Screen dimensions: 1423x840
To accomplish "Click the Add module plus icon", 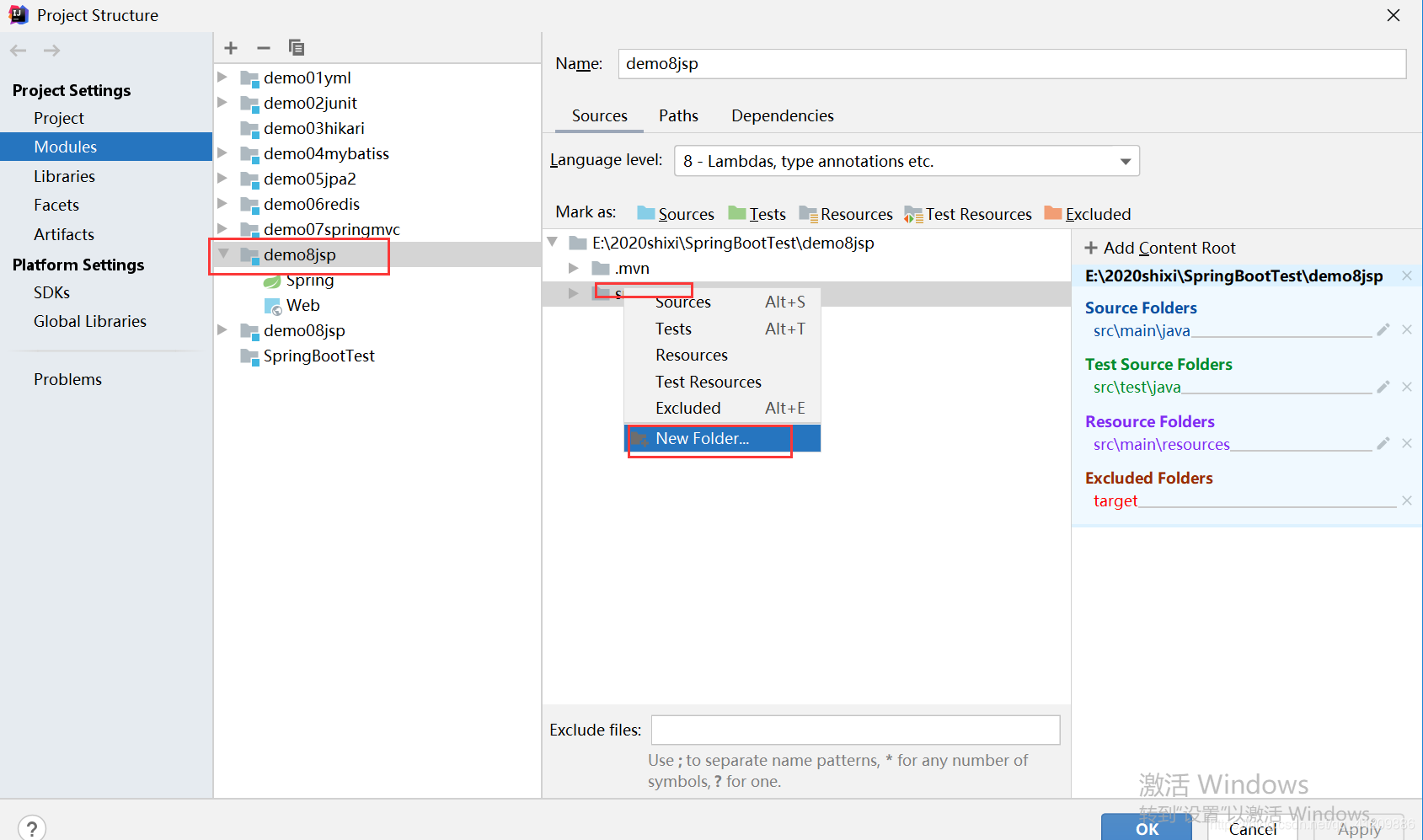I will [231, 48].
